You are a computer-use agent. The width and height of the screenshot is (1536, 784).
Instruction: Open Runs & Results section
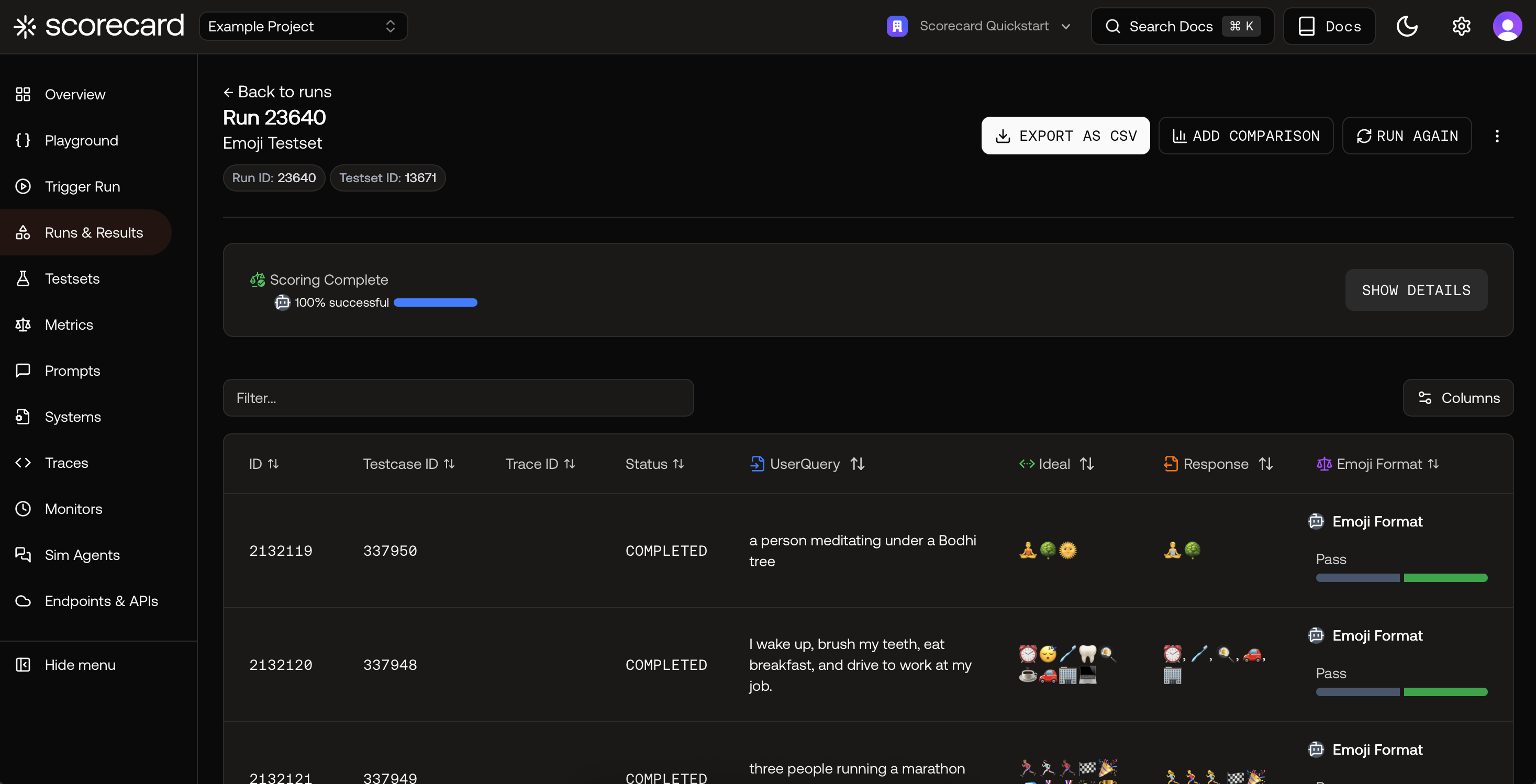(x=86, y=232)
